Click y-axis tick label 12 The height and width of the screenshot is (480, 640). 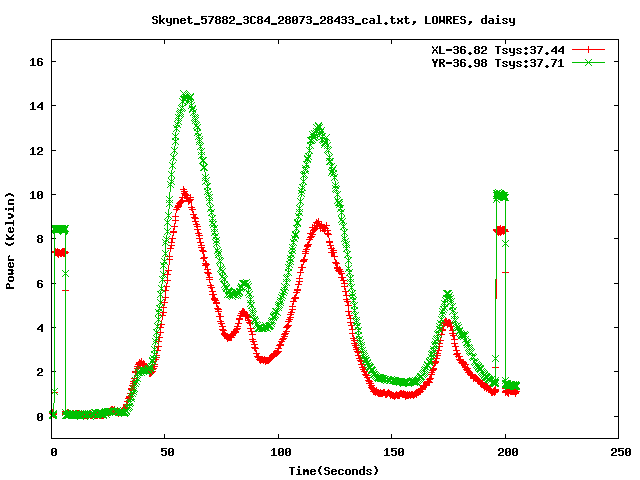(x=36, y=151)
